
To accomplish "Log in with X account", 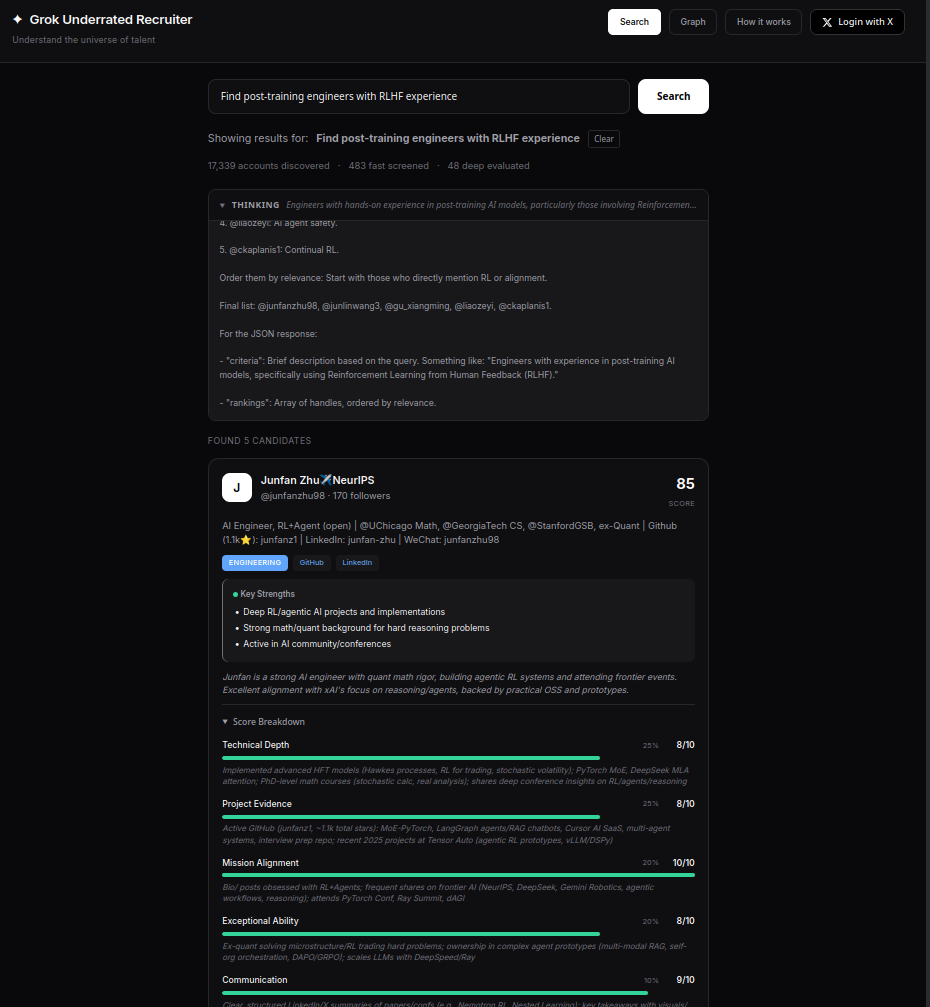I will tap(857, 22).
